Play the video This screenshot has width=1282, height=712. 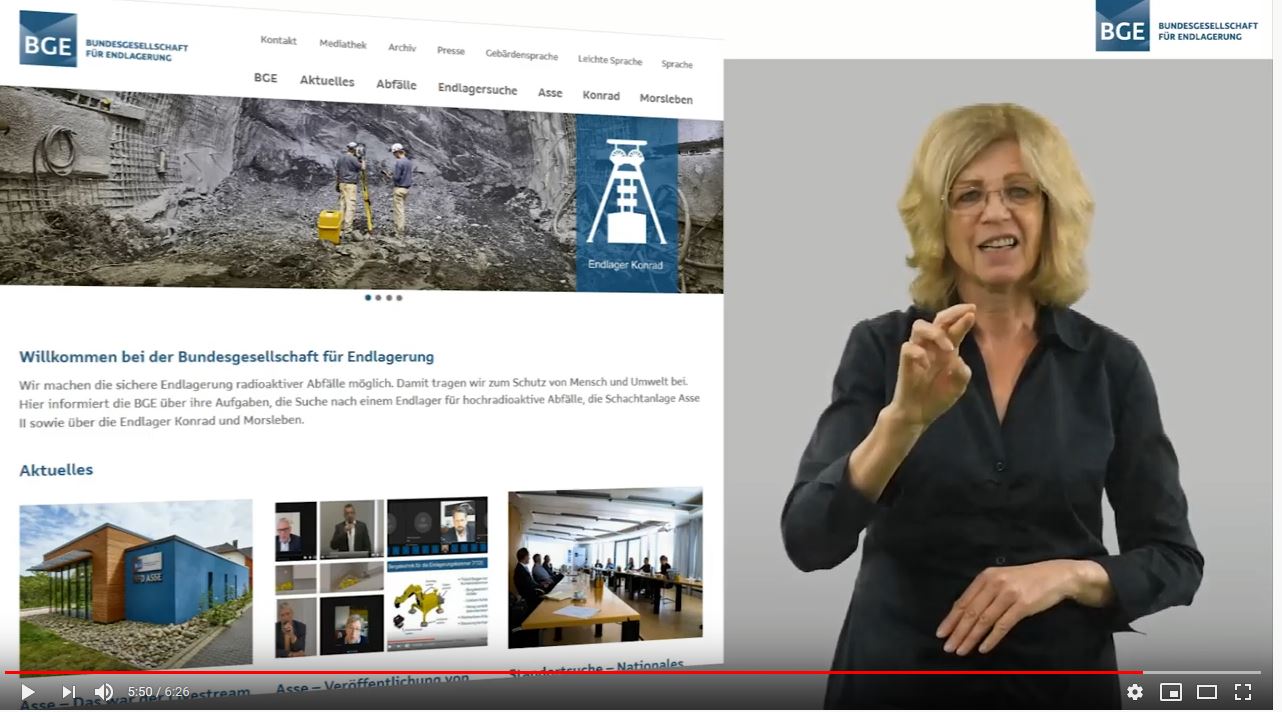click(x=28, y=692)
